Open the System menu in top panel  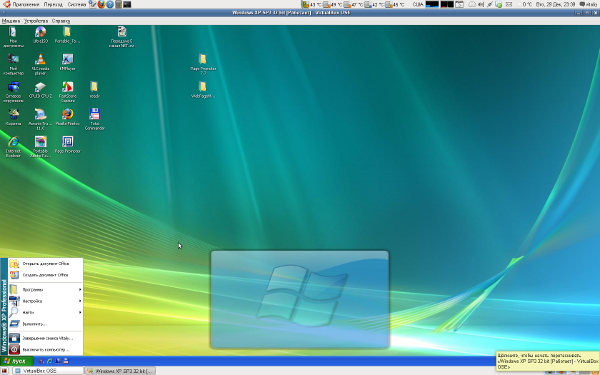coord(77,4)
